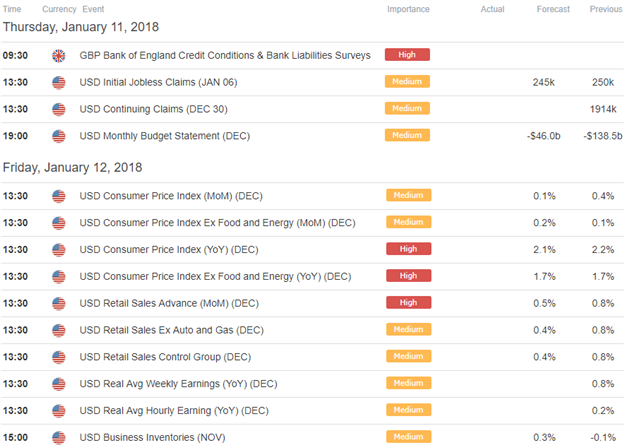Click the High badge for Consumer Price Index (YoY)
The width and height of the screenshot is (624, 447).
(x=408, y=249)
